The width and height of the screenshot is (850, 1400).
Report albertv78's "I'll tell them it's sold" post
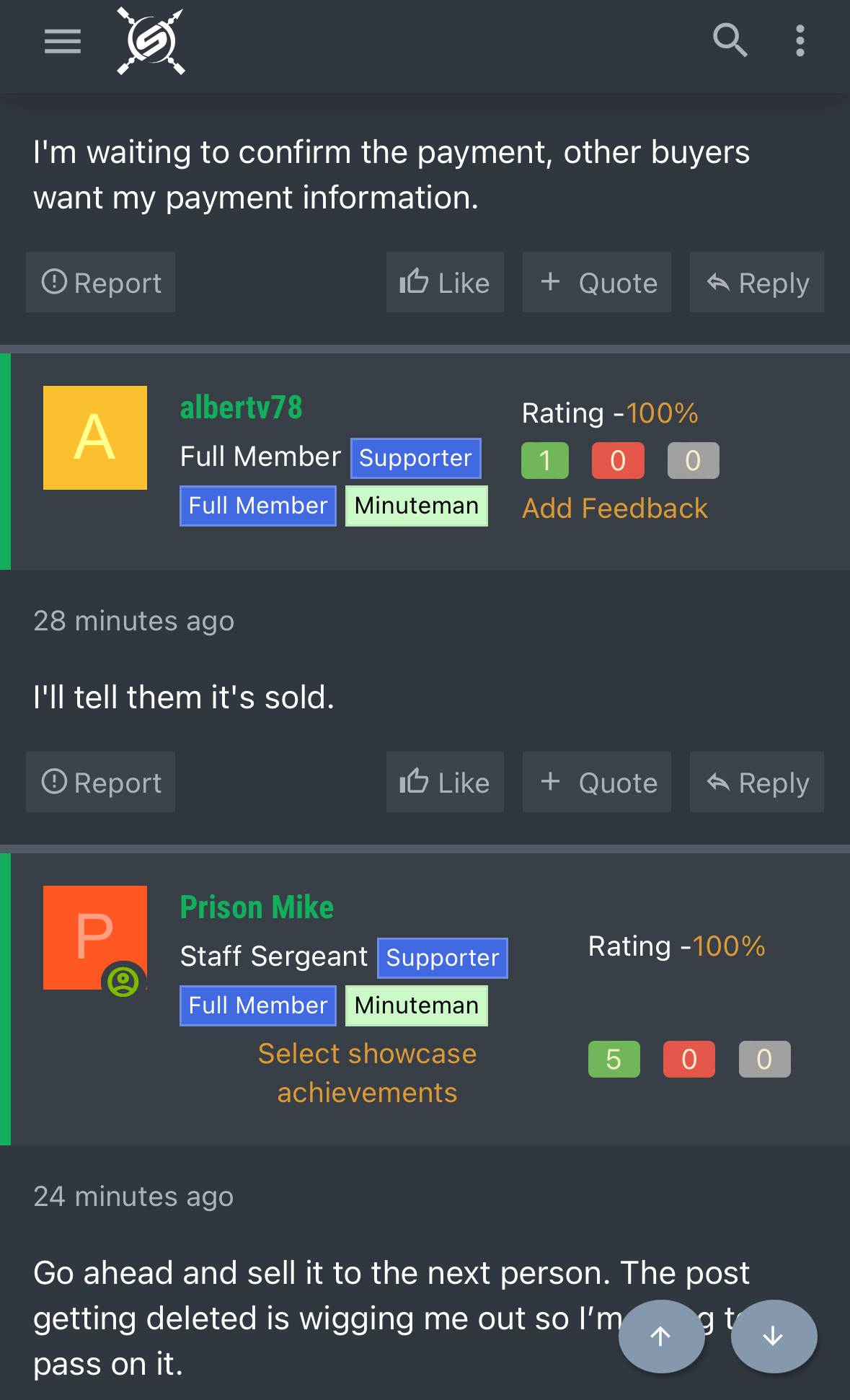pos(101,782)
